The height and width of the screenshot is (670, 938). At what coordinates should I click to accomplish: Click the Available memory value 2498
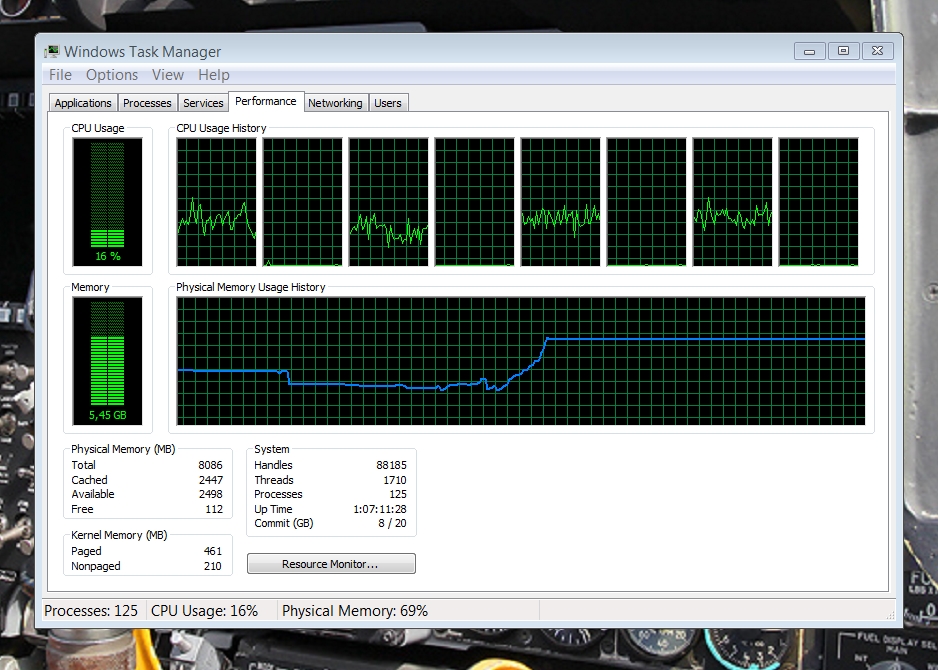211,494
